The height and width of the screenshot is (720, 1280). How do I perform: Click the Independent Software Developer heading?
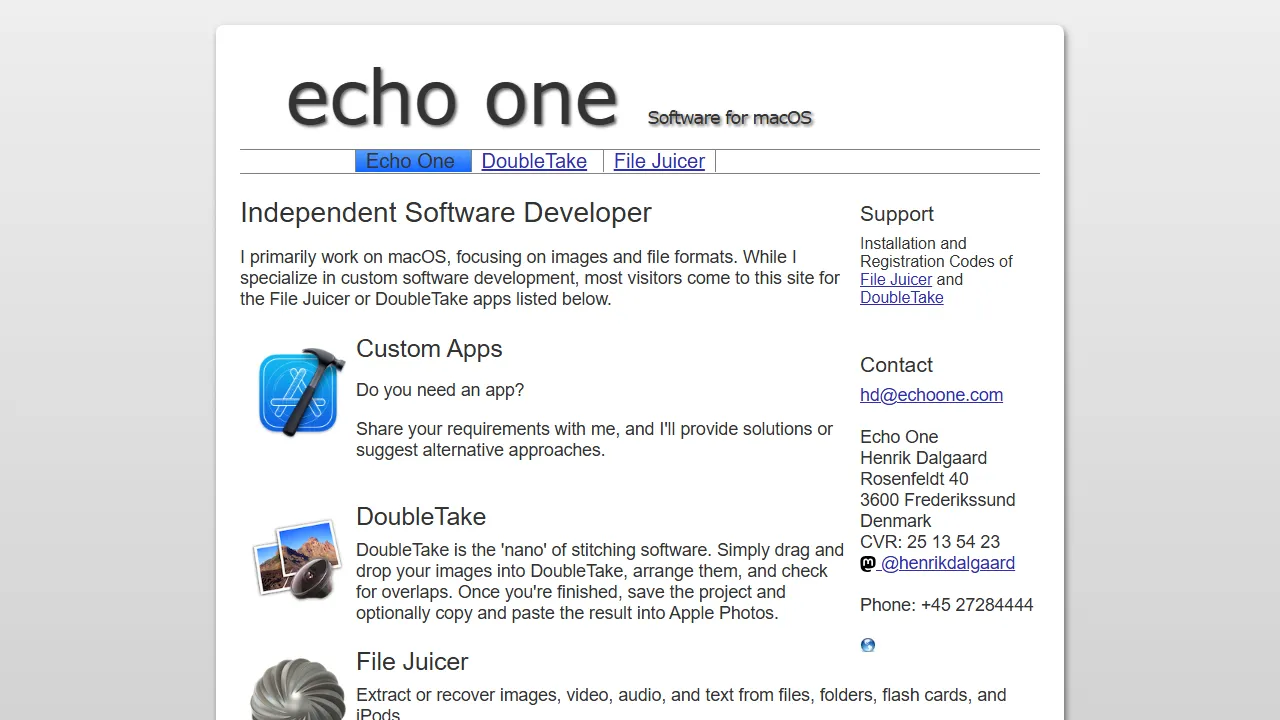pyautogui.click(x=446, y=212)
